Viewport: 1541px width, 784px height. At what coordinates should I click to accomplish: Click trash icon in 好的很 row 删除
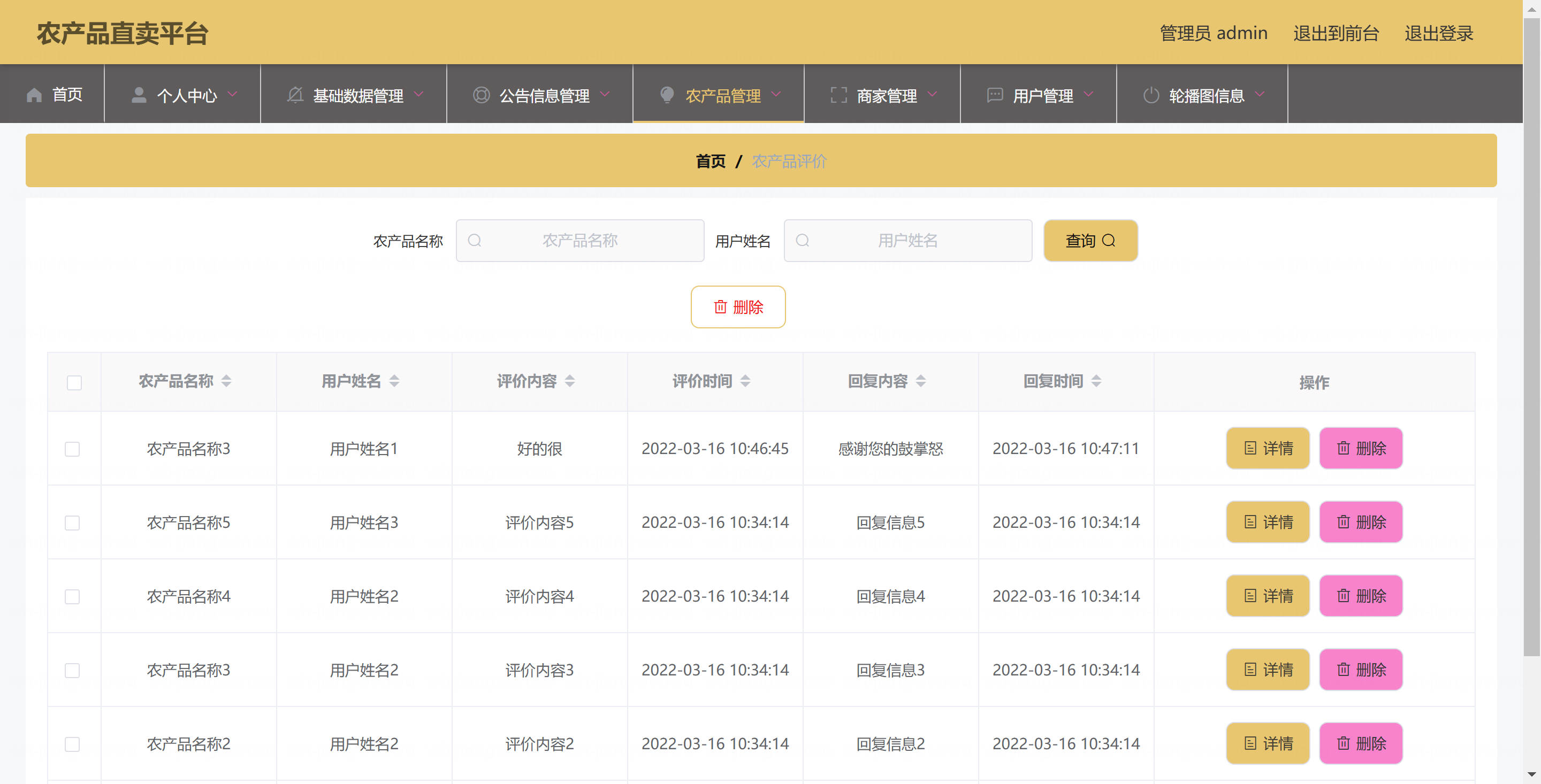click(x=1344, y=448)
